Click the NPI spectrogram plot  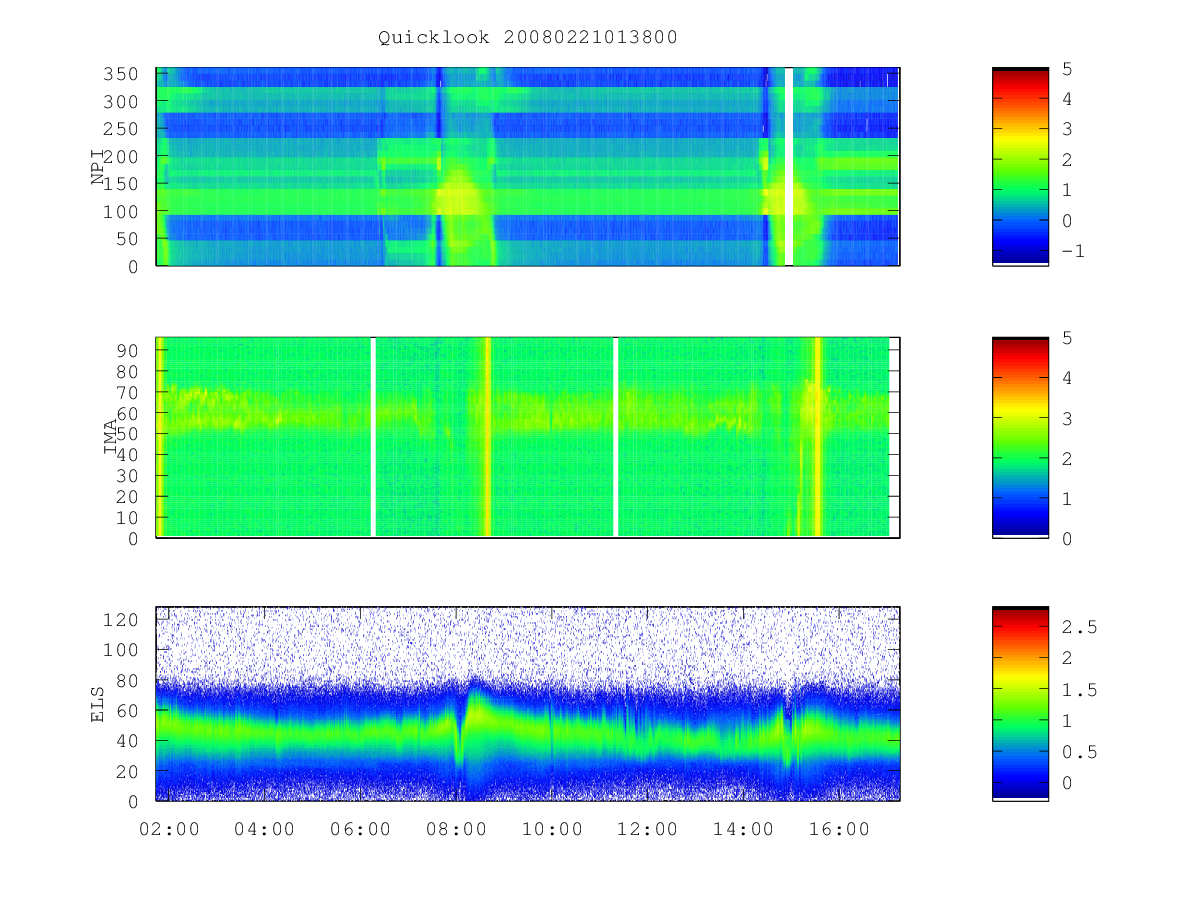pos(528,167)
